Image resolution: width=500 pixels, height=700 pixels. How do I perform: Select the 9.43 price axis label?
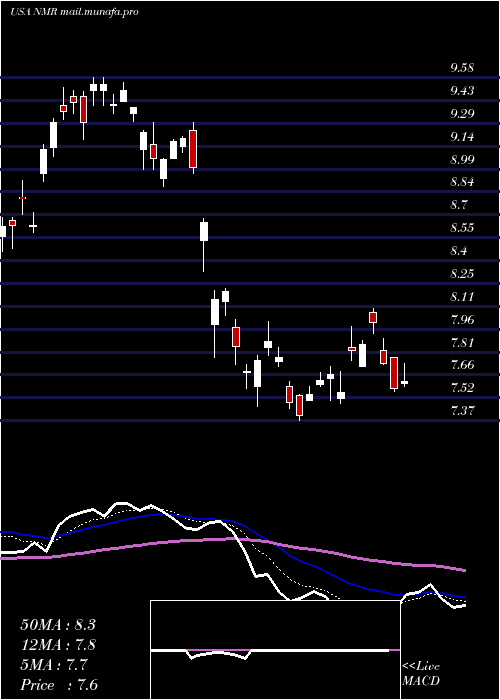click(462, 91)
